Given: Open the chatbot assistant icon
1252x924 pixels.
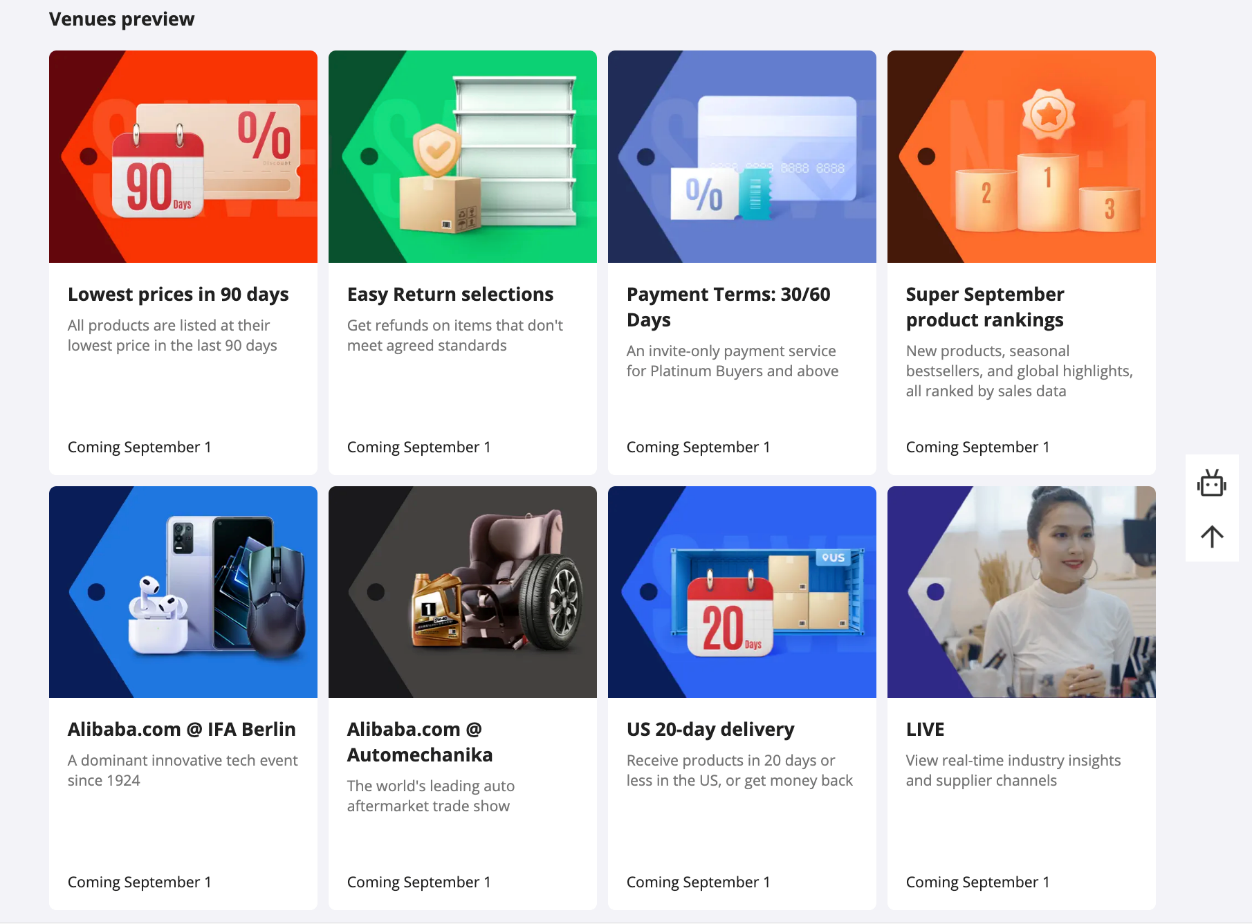Looking at the screenshot, I should [1212, 483].
